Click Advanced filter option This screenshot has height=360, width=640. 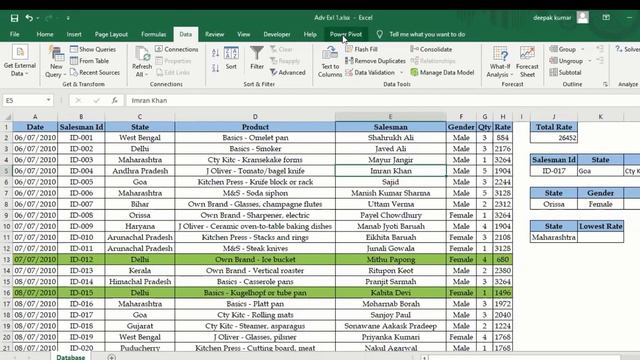[288, 72]
